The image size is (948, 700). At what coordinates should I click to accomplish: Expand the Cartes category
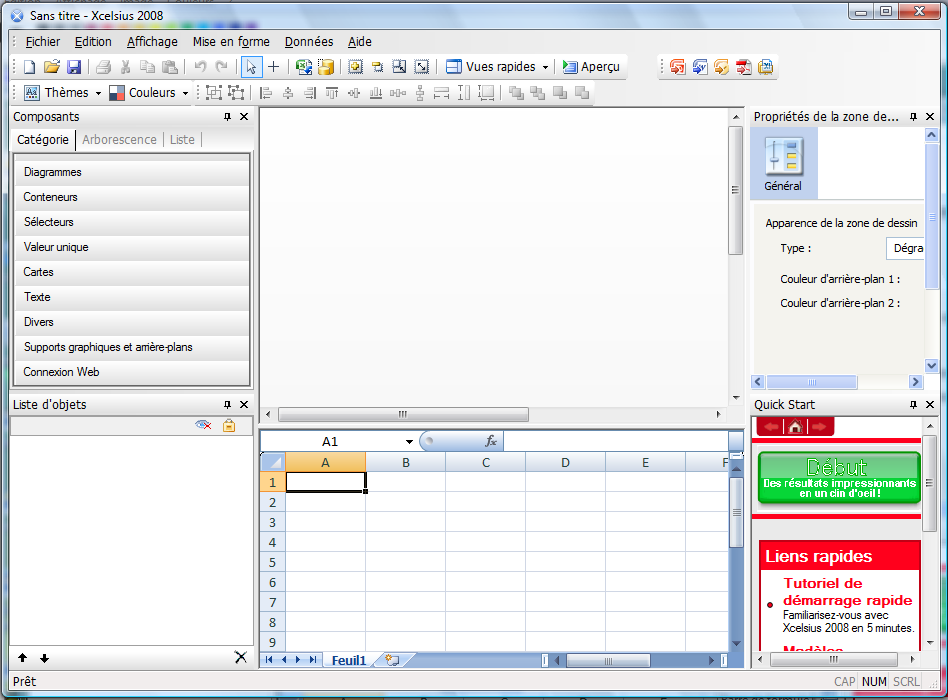pyautogui.click(x=131, y=272)
